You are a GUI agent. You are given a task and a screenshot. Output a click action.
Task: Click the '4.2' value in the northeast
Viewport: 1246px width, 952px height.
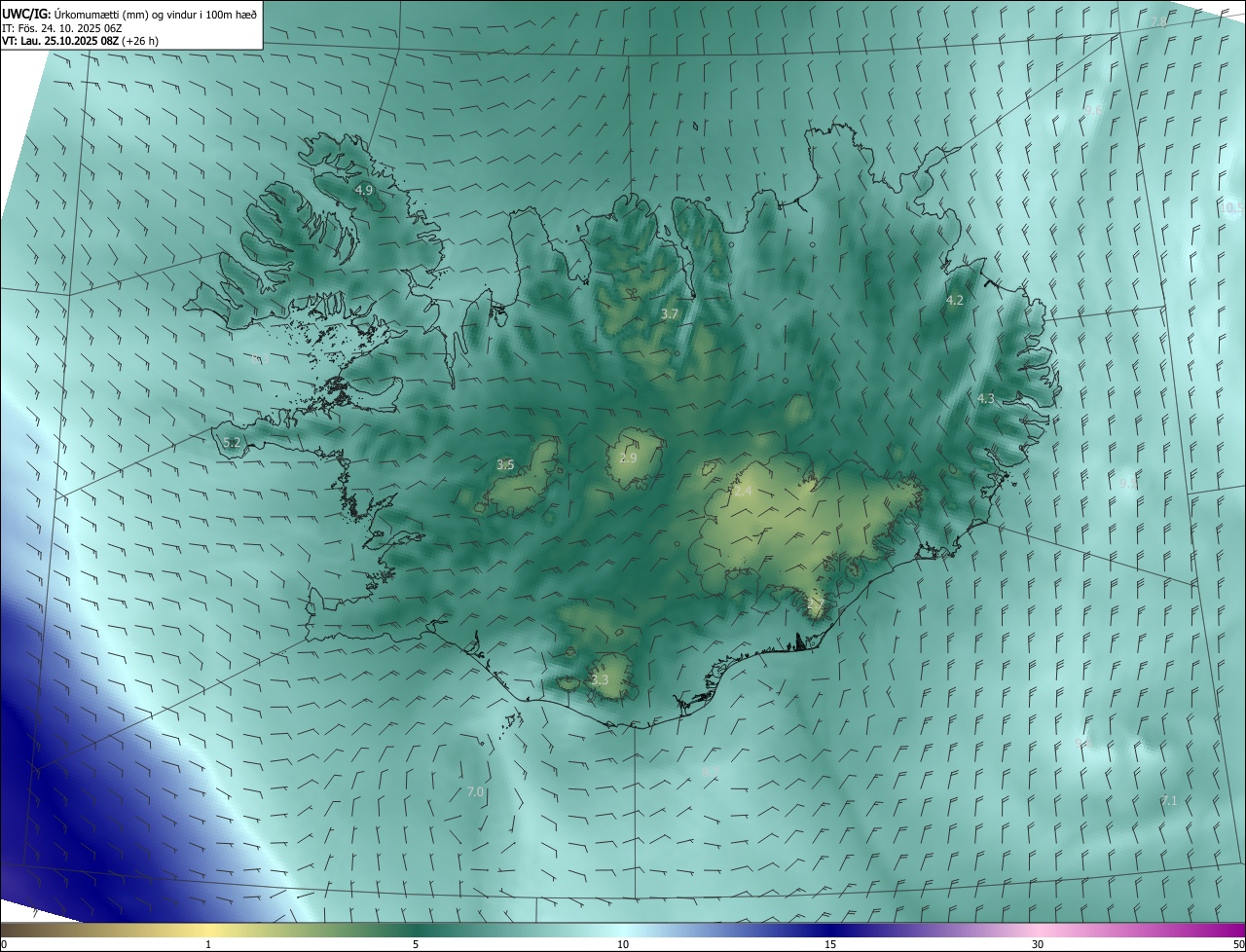tap(955, 301)
